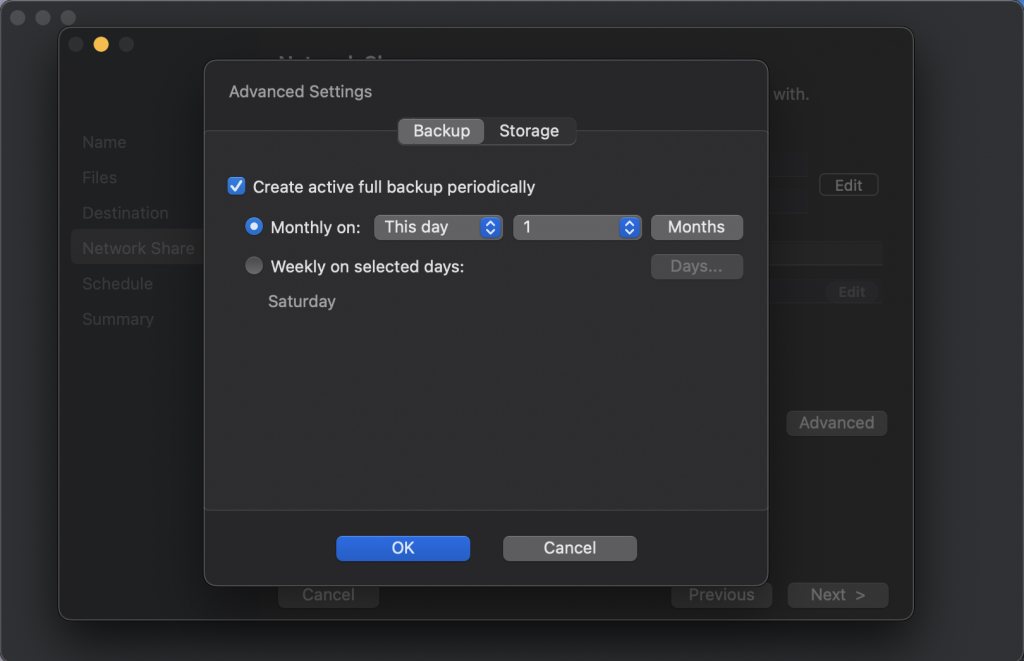The image size is (1024, 661).
Task: Click the upper Edit button
Action: [x=847, y=184]
